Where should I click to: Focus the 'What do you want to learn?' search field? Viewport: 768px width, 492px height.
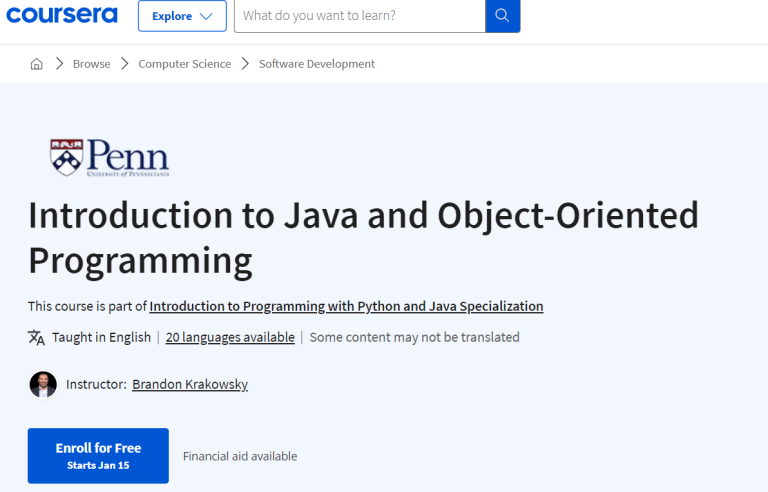click(360, 16)
